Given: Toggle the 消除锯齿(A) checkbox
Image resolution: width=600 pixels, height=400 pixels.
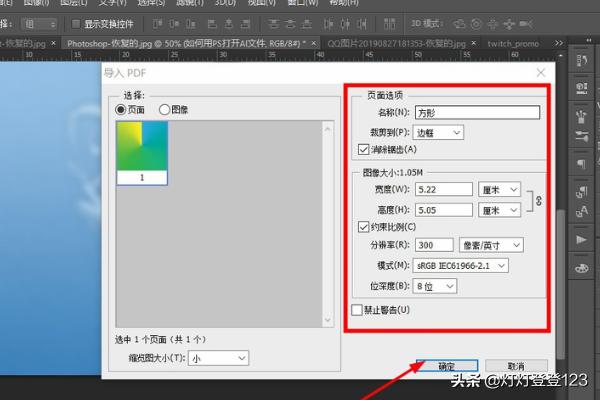Looking at the screenshot, I should pos(363,149).
